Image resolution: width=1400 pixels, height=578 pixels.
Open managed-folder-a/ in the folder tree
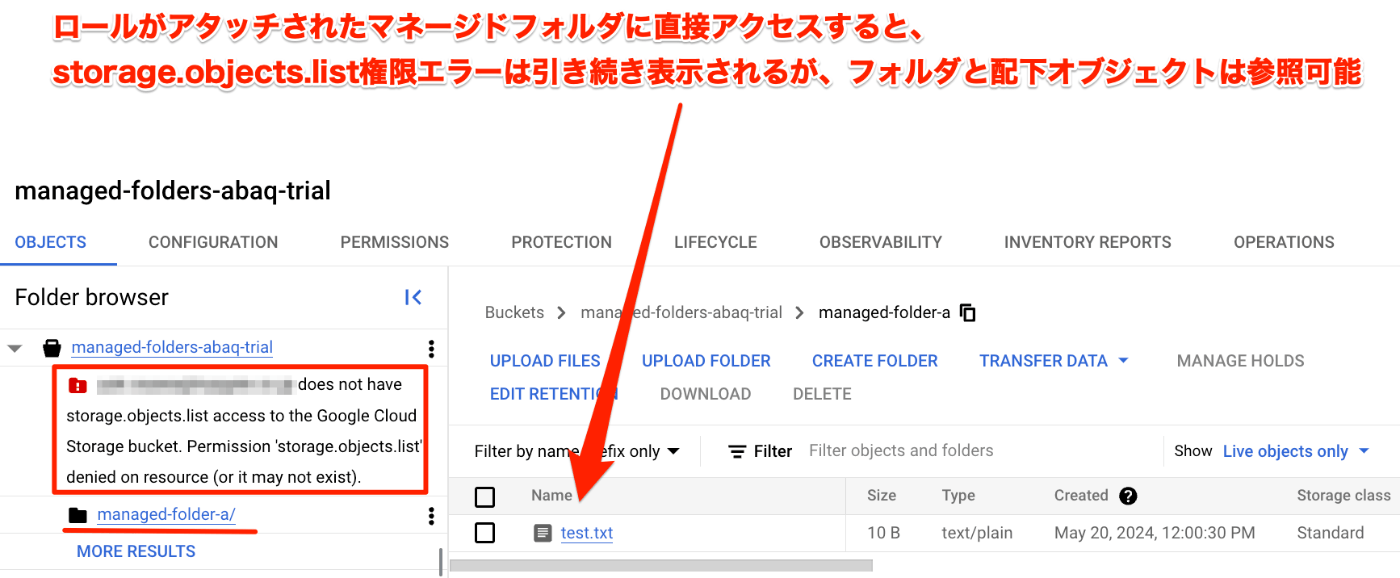coord(166,515)
